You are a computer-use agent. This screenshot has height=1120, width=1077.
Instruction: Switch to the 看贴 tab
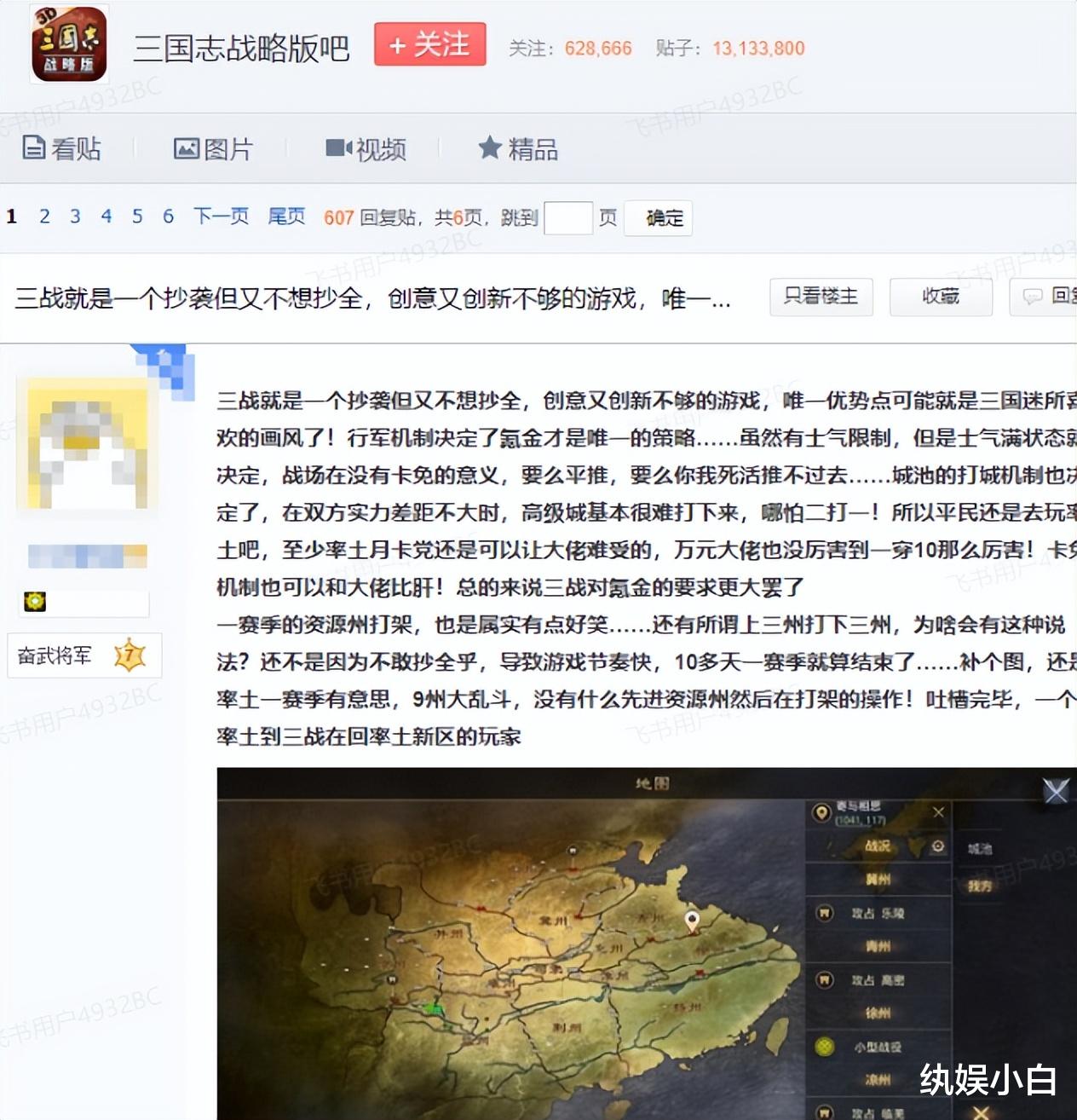coord(61,149)
